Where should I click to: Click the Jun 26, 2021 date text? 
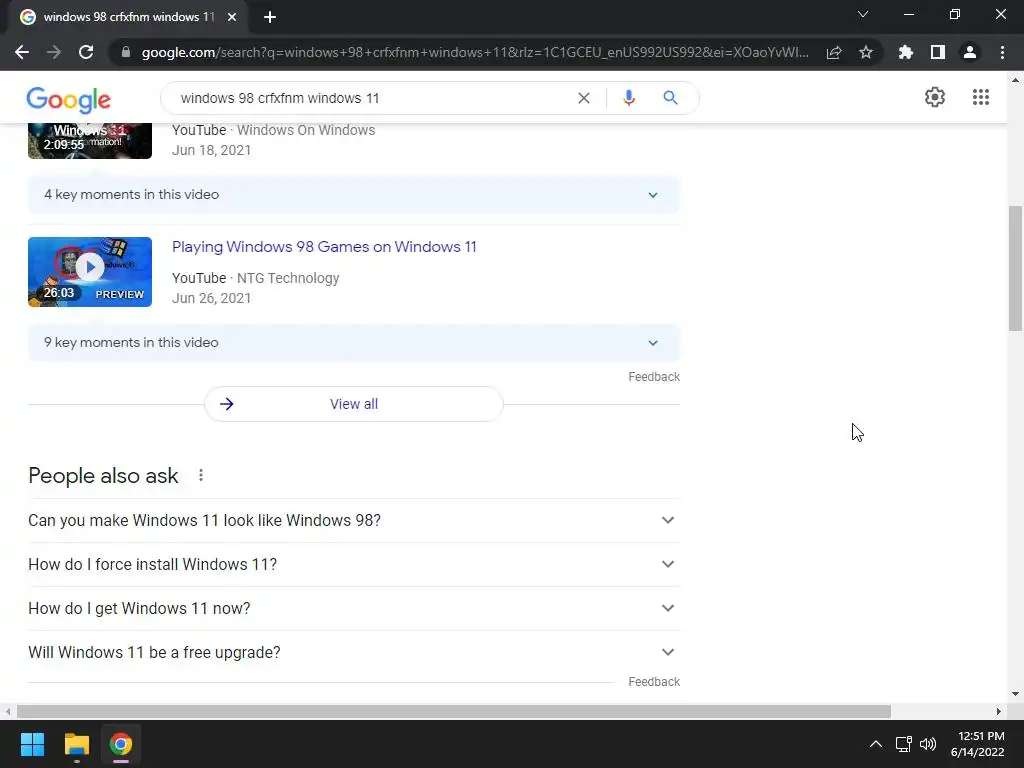coord(211,298)
